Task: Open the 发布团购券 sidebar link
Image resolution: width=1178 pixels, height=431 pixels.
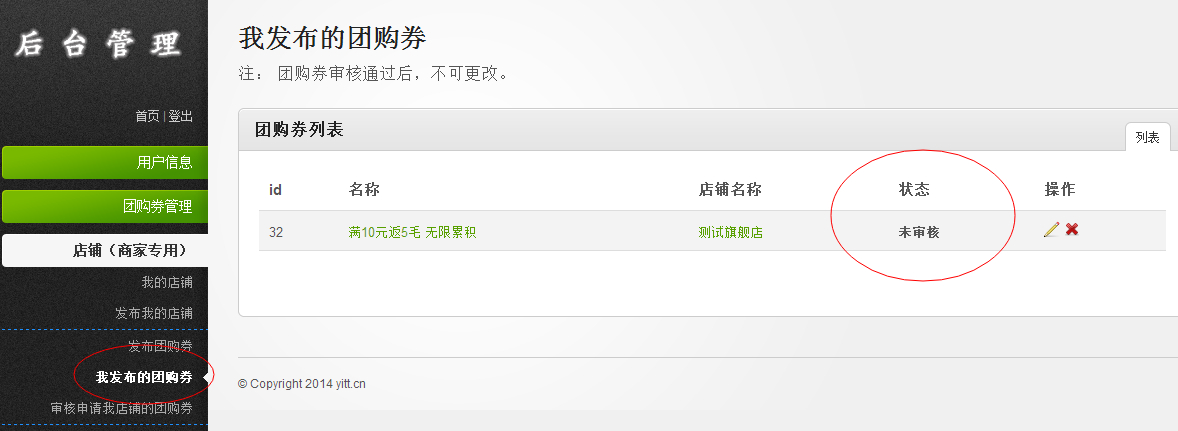Action: [x=160, y=346]
